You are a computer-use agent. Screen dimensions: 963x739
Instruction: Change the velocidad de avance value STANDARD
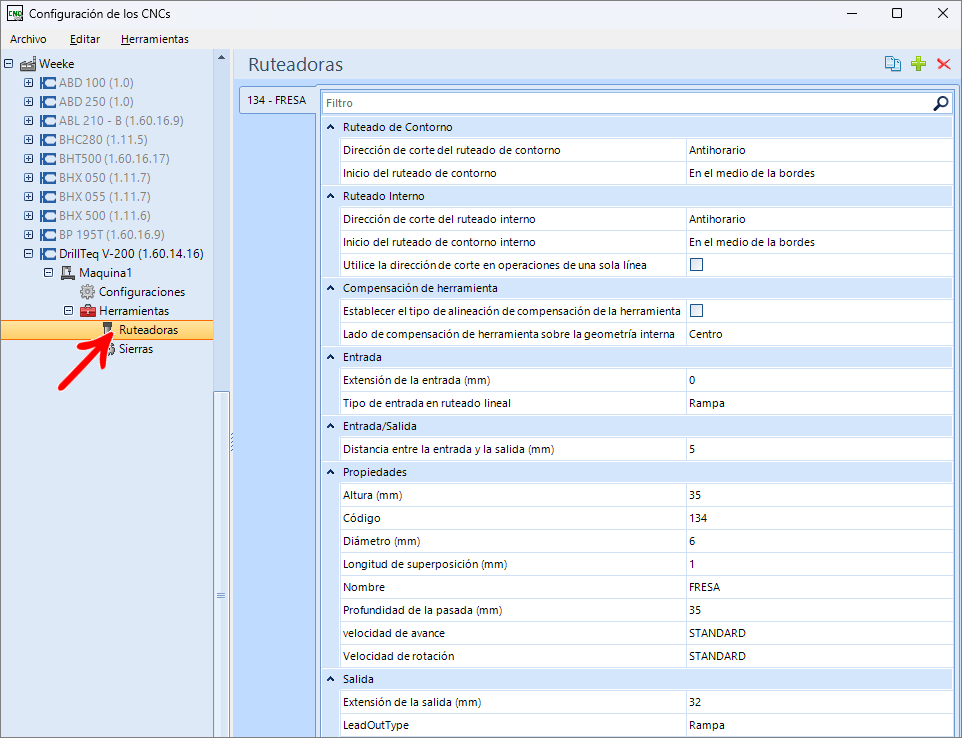[819, 633]
